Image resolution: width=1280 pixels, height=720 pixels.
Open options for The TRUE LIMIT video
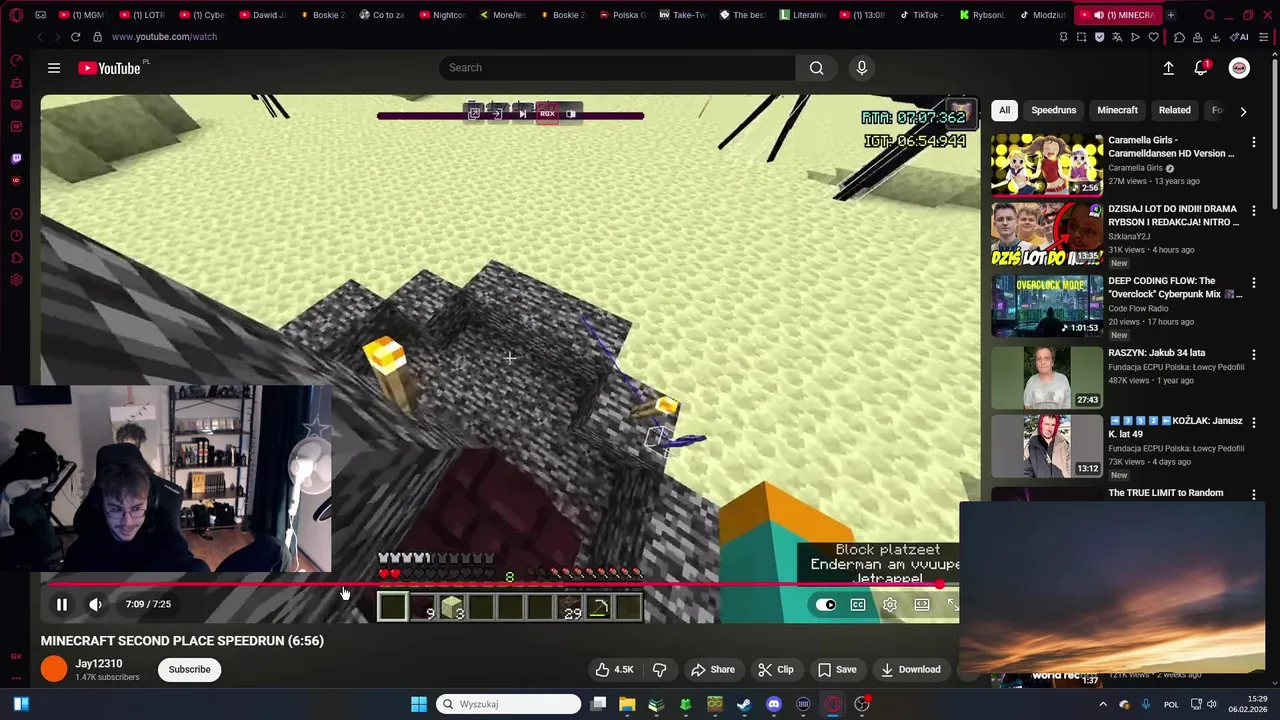[1253, 495]
